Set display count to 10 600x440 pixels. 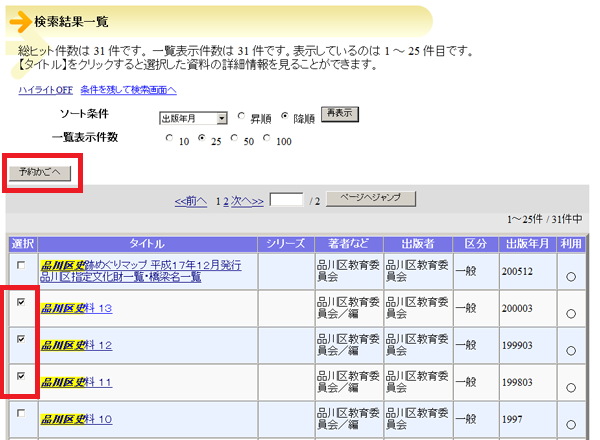click(169, 138)
